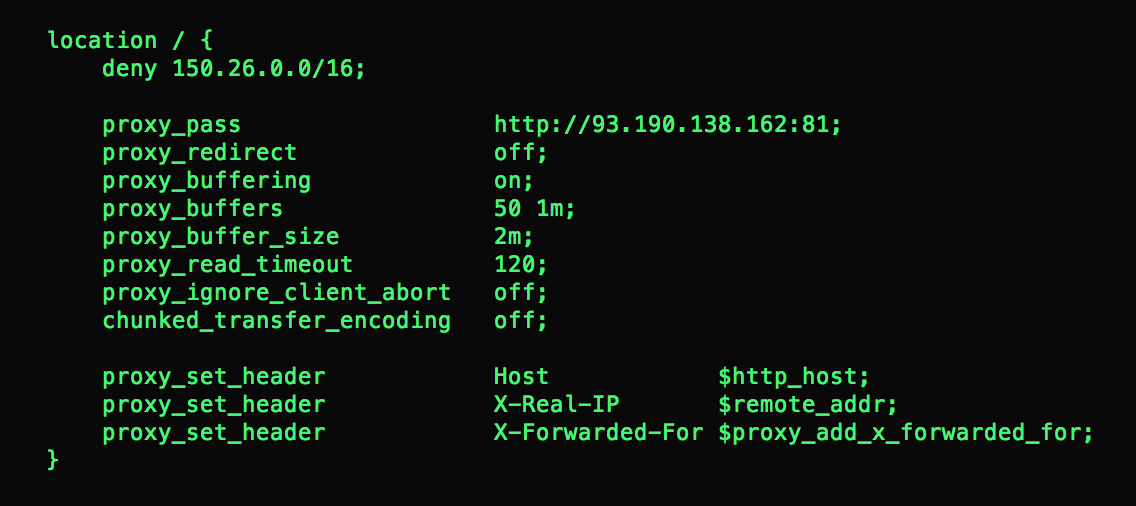The width and height of the screenshot is (1136, 506).
Task: Click the proxy_ignore_client_abort directive
Action: pyautogui.click(x=276, y=293)
